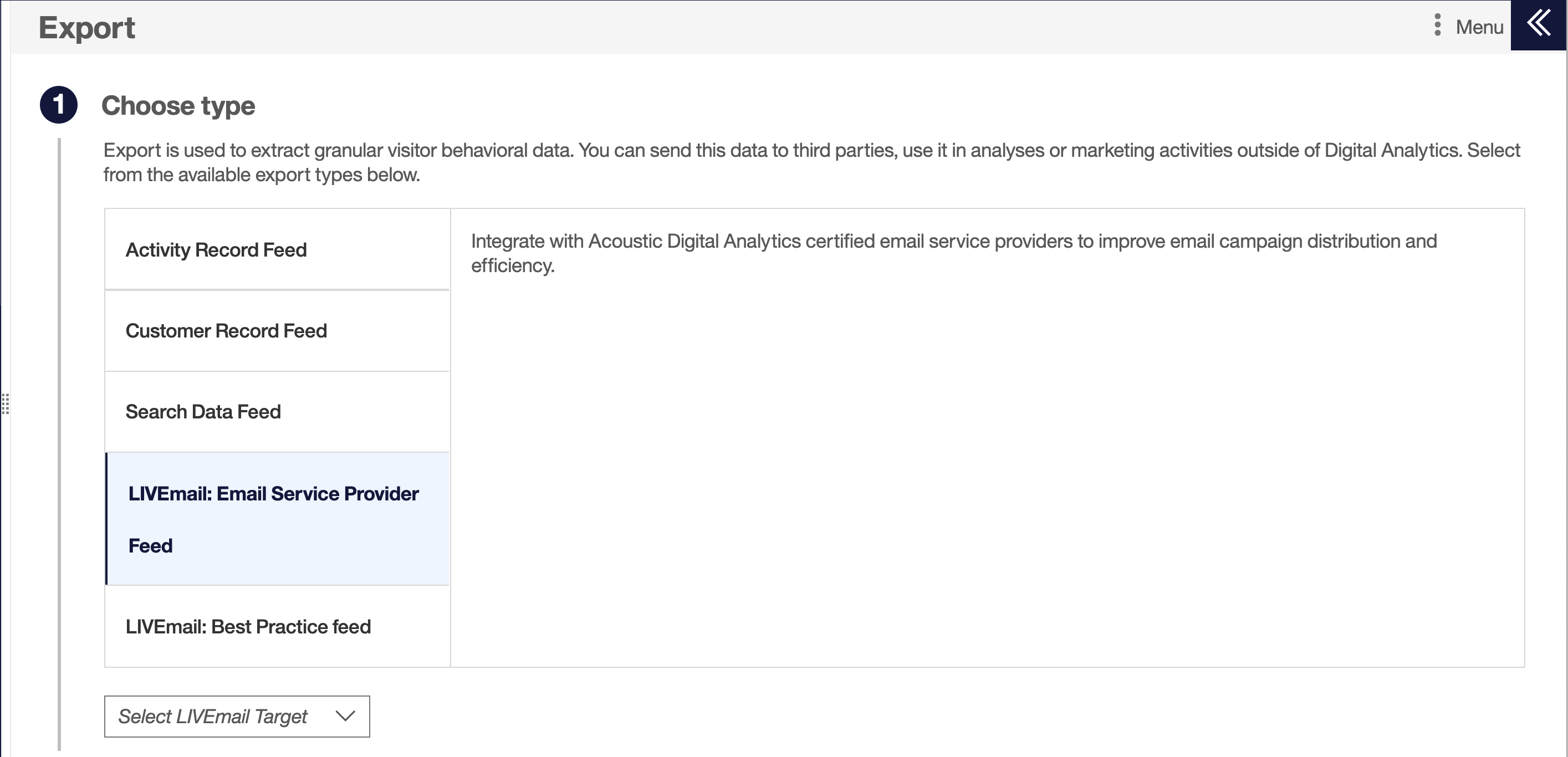
Task: Click the Export page title
Action: 87,28
